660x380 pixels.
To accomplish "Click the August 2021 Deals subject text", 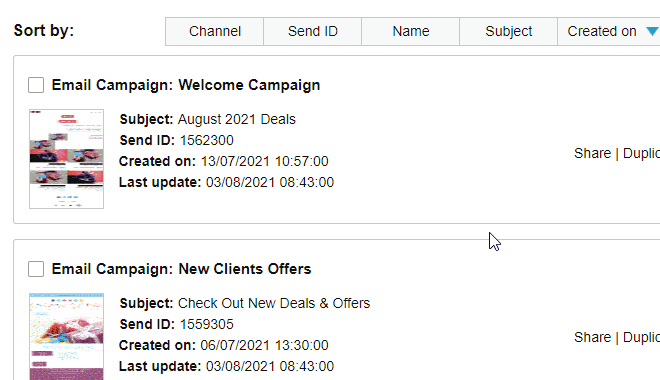I will [x=237, y=119].
